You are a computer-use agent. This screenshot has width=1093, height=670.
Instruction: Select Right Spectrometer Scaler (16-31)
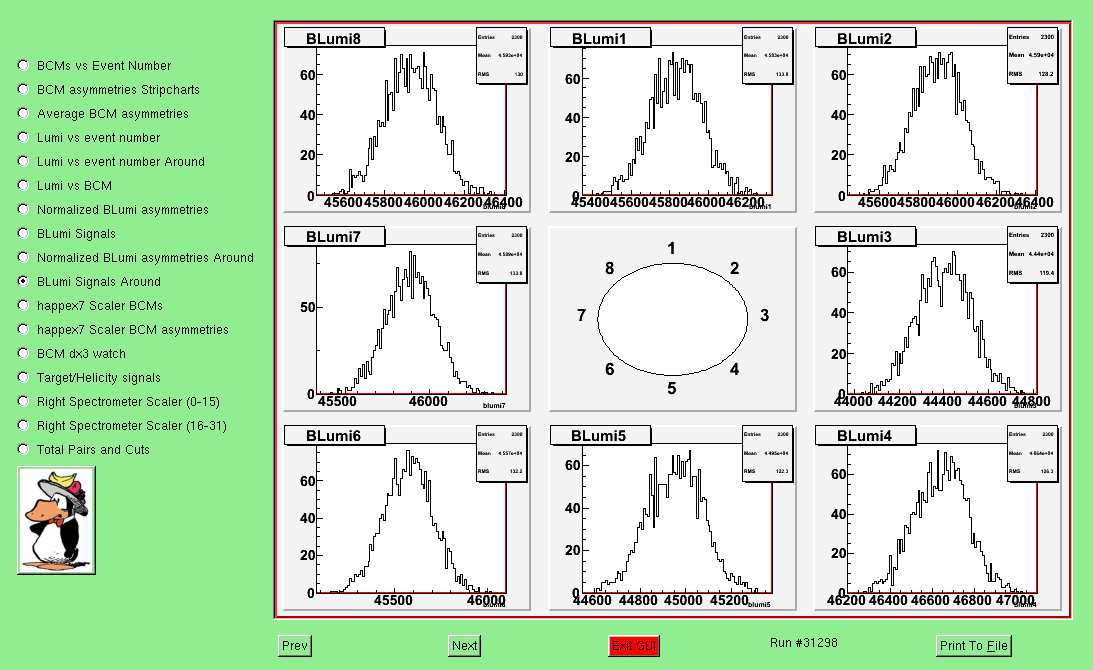click(x=23, y=425)
